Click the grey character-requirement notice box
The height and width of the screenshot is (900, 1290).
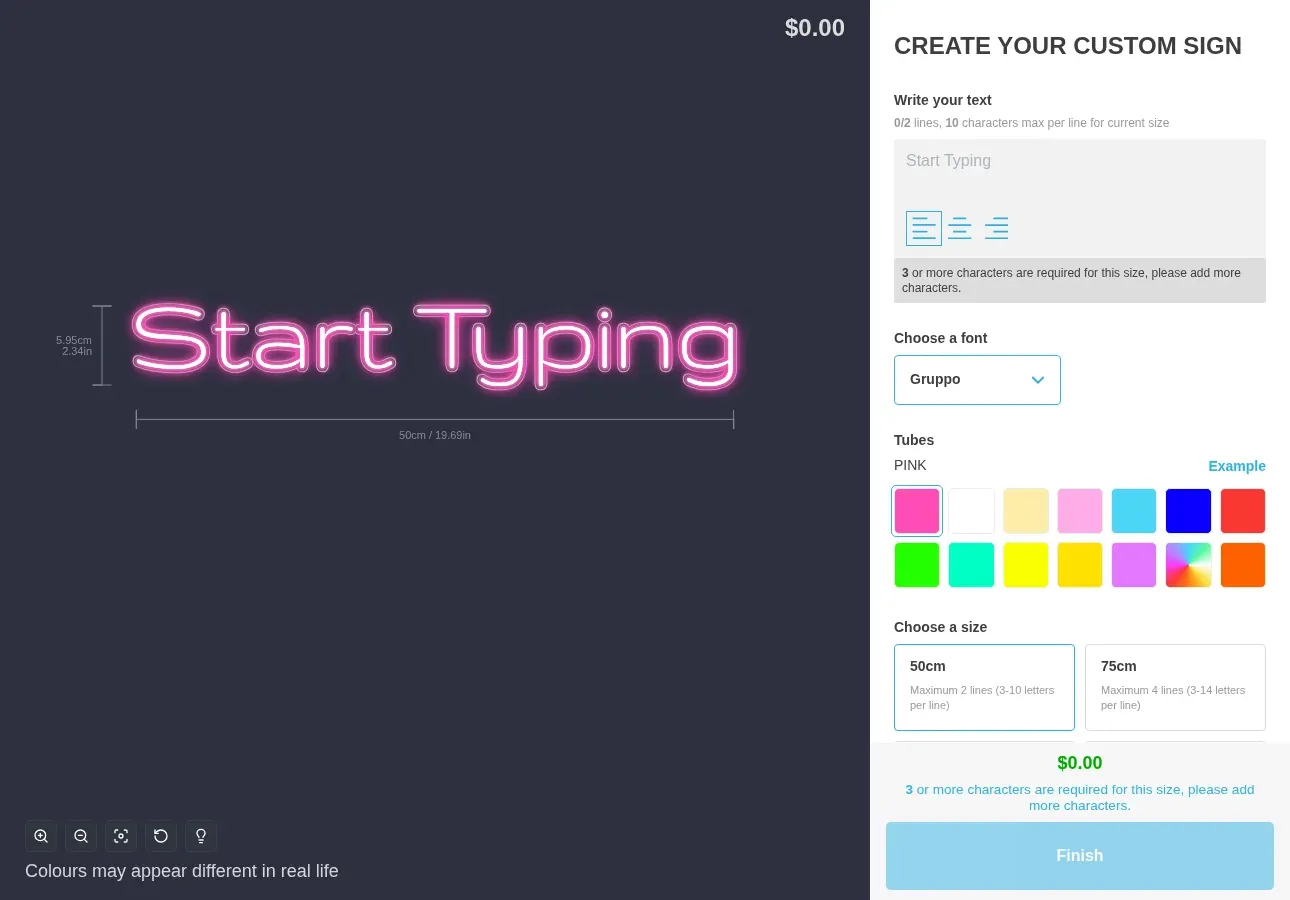[1080, 280]
